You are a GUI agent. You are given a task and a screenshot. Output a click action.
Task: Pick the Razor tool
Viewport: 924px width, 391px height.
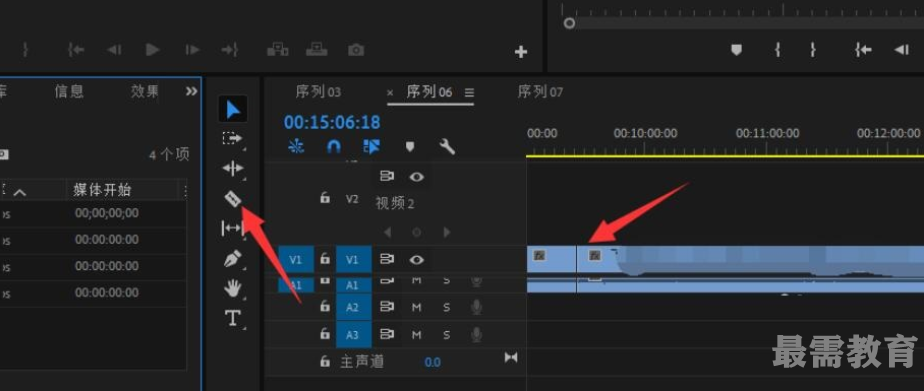click(x=233, y=199)
